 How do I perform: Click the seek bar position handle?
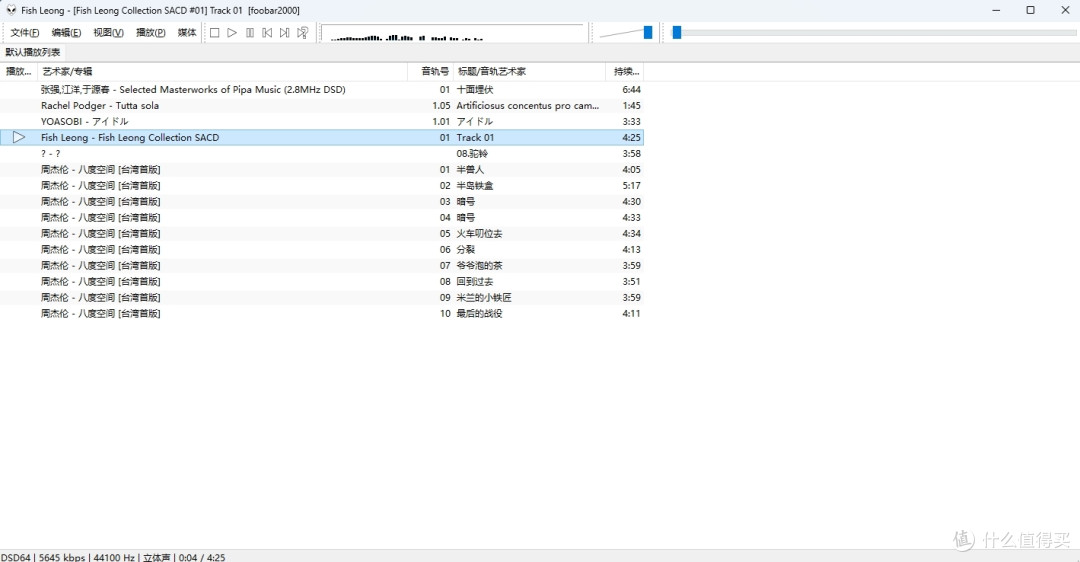[x=676, y=32]
